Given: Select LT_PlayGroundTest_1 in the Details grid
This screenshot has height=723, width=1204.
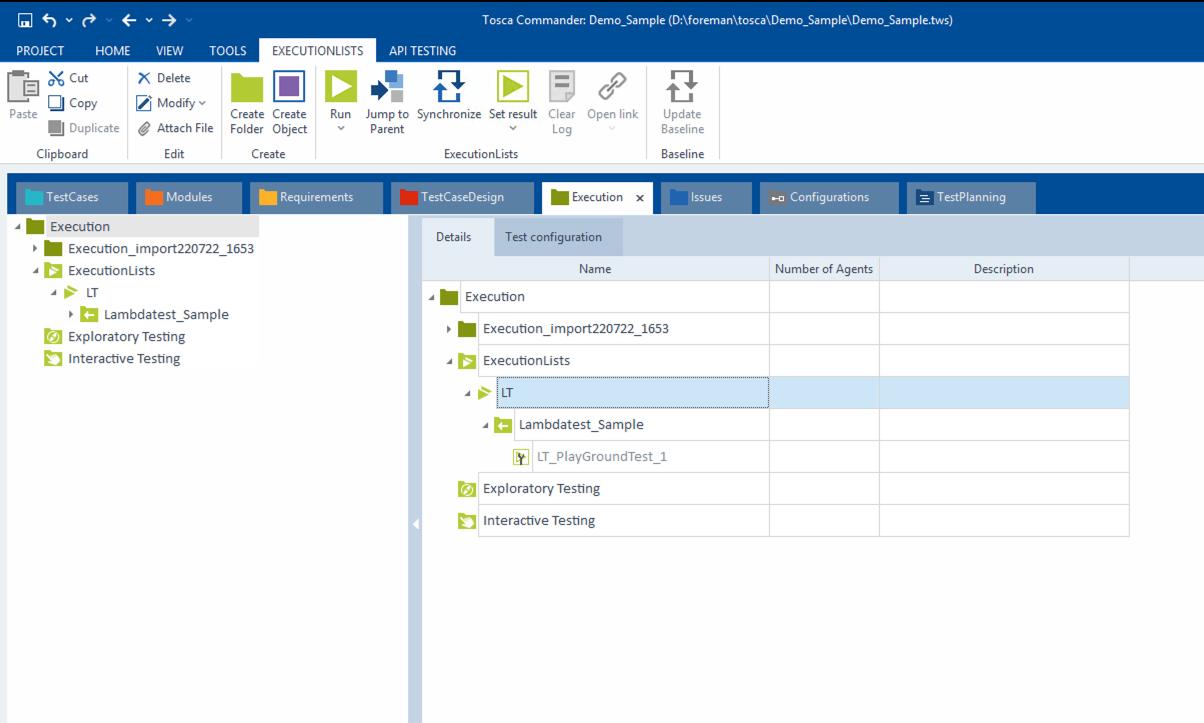Looking at the screenshot, I should pos(601,457).
